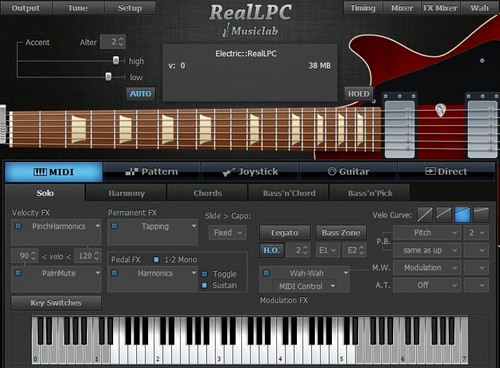
Task: Enable Harmonics pedal FX checkbox
Action: [114, 273]
